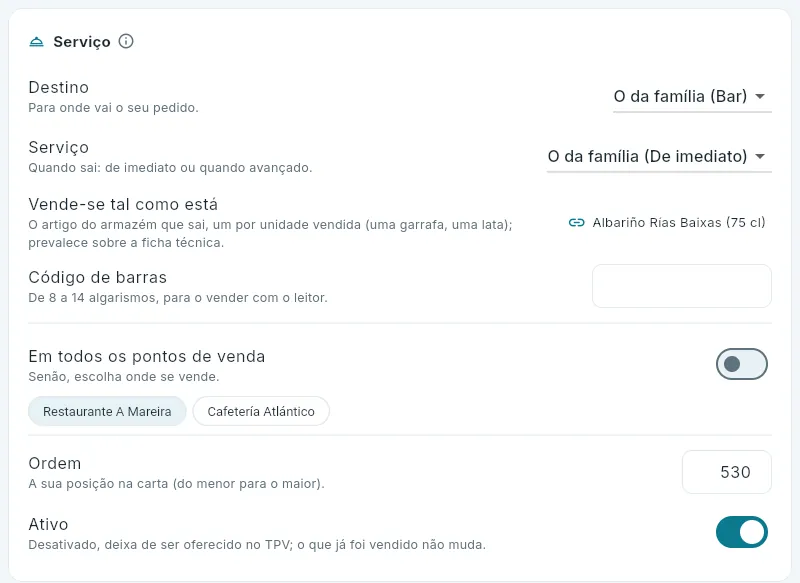The width and height of the screenshot is (800, 583).
Task: Click the 'Código de barras' label
Action: (x=97, y=277)
